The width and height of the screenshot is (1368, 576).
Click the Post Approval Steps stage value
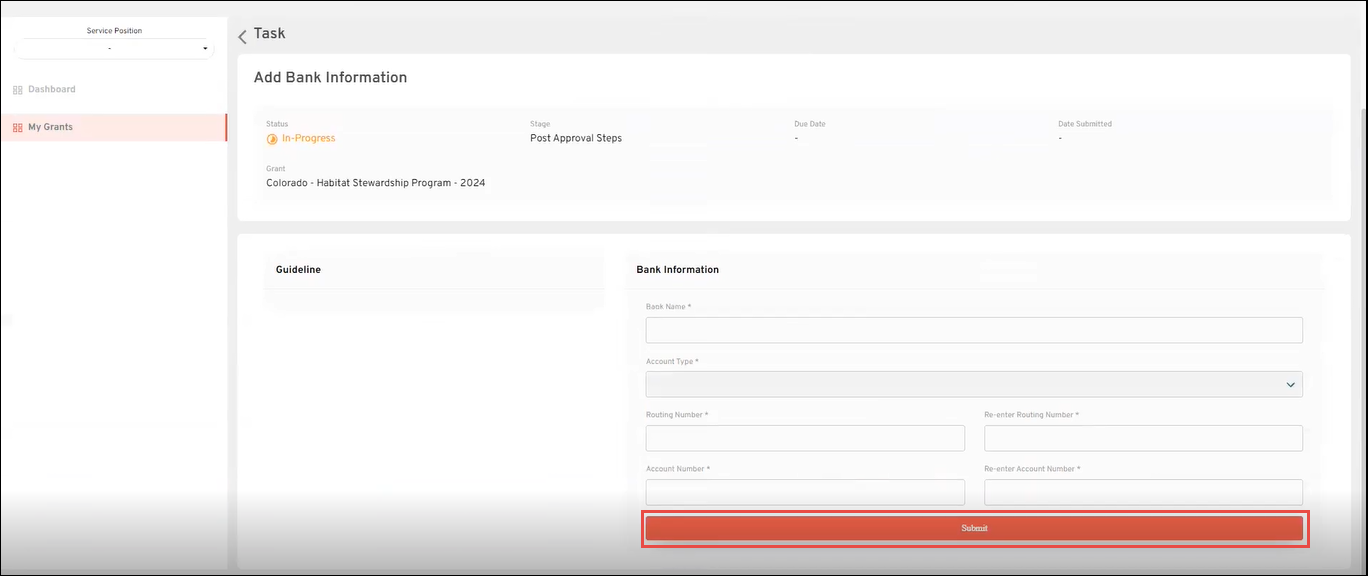click(x=575, y=138)
